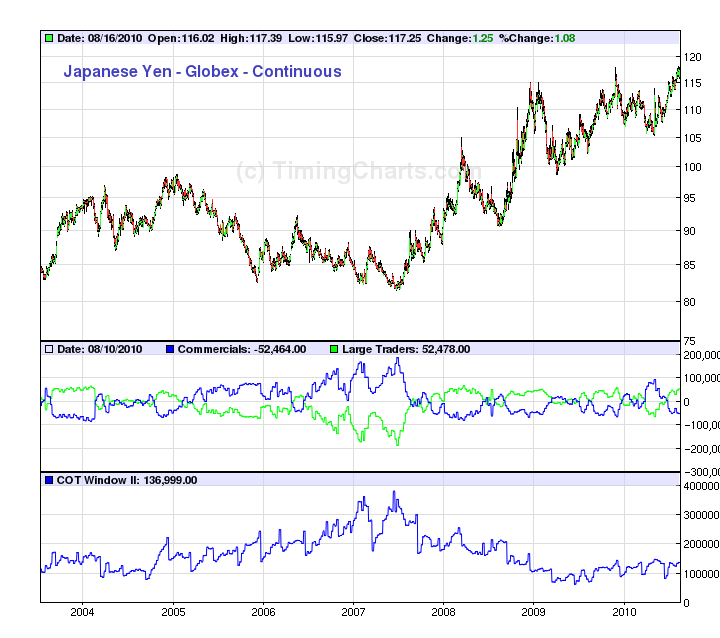
Task: Click the 2006 year label on the time axis
Action: click(x=264, y=612)
